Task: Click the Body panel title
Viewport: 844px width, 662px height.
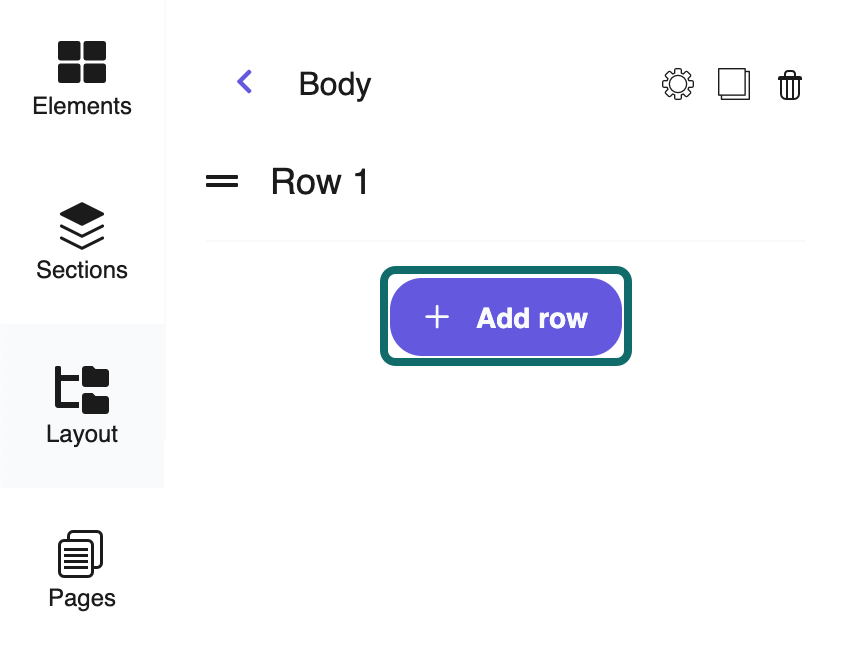Action: pos(335,84)
